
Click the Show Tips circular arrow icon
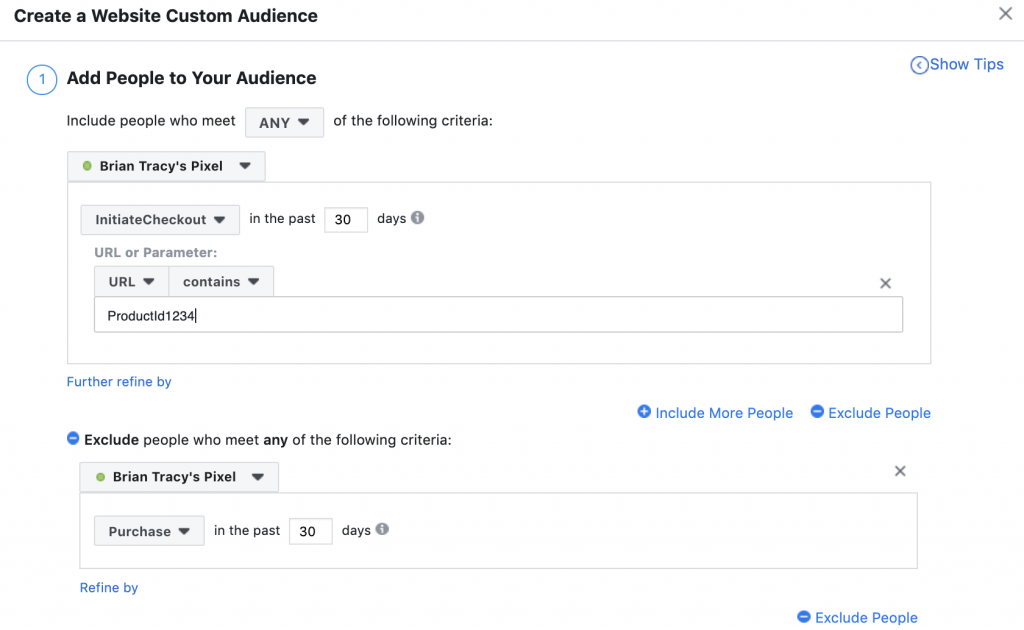(x=919, y=65)
